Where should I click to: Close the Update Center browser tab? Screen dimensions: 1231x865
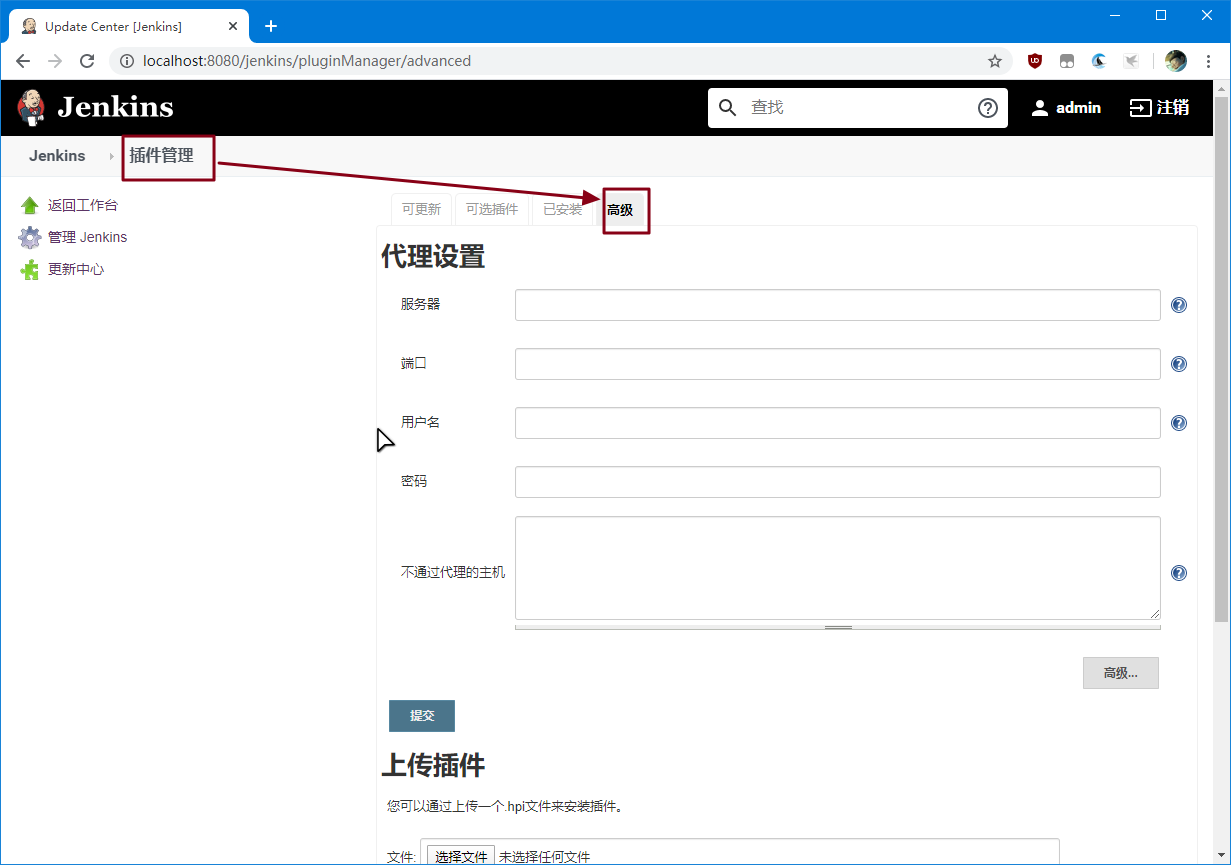[x=233, y=26]
